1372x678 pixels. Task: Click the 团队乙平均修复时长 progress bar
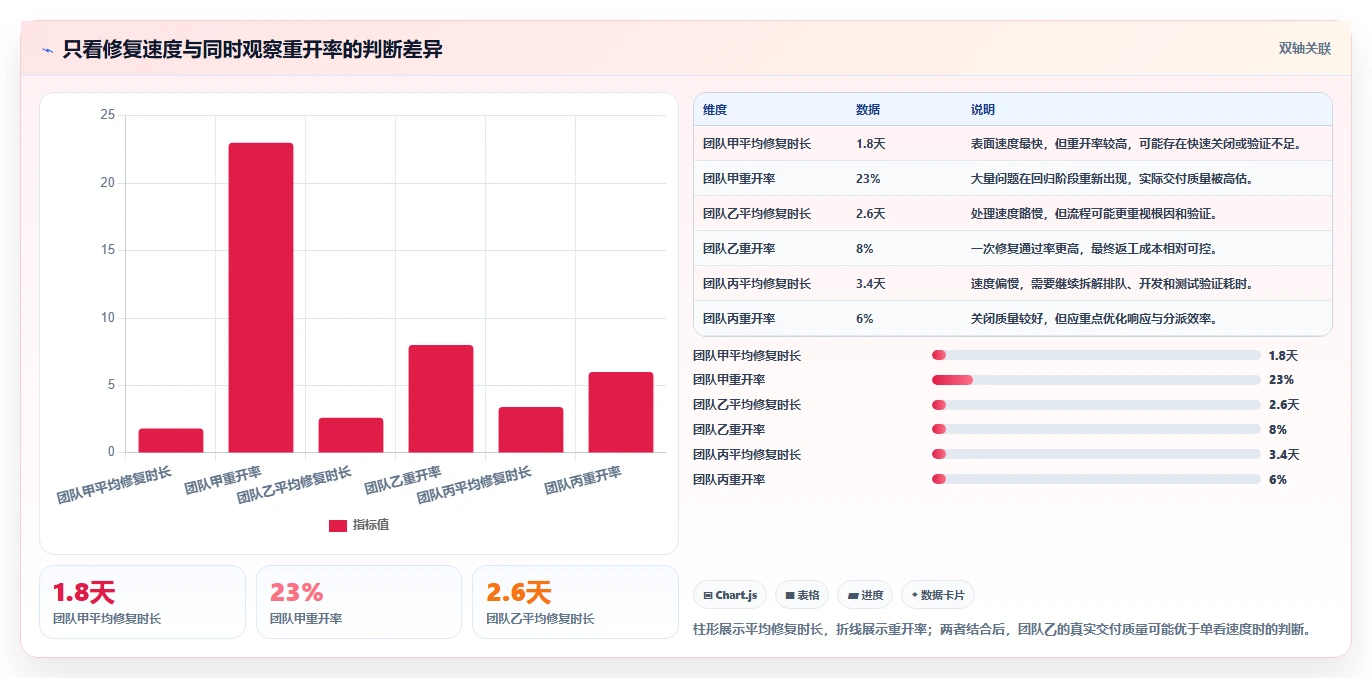(x=1096, y=405)
